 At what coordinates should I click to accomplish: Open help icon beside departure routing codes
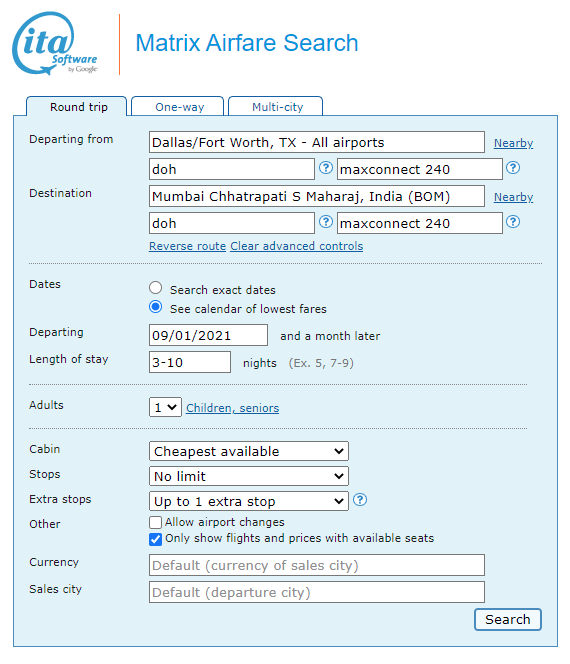326,168
